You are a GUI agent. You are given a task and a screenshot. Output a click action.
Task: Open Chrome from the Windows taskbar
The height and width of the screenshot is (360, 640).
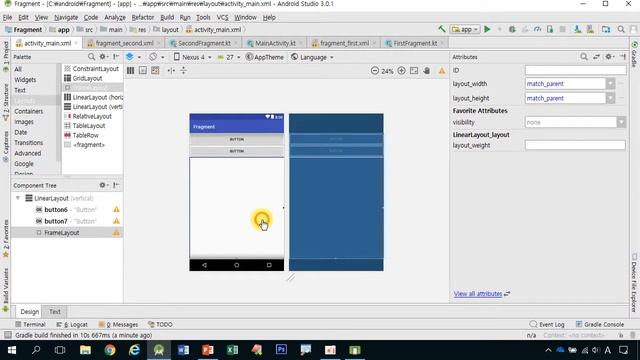110,350
